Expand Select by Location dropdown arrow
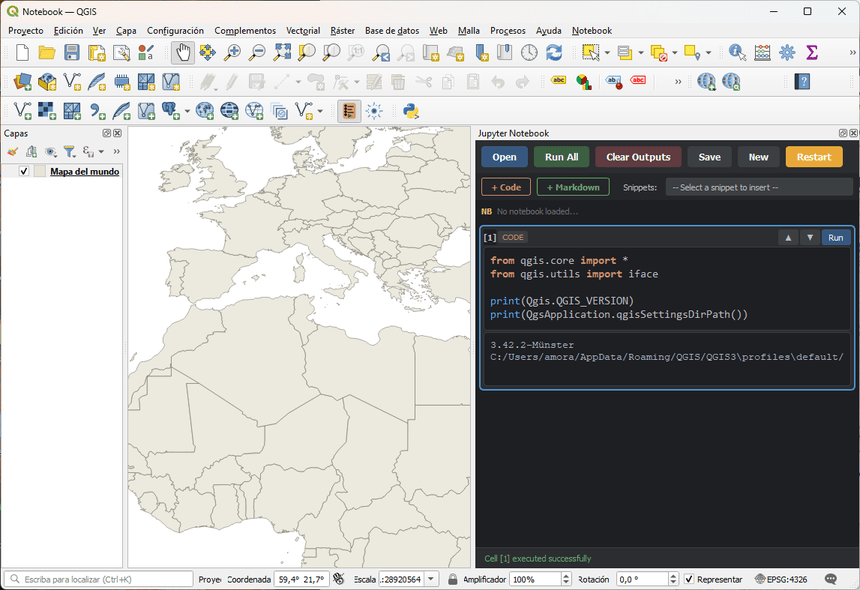 708,53
